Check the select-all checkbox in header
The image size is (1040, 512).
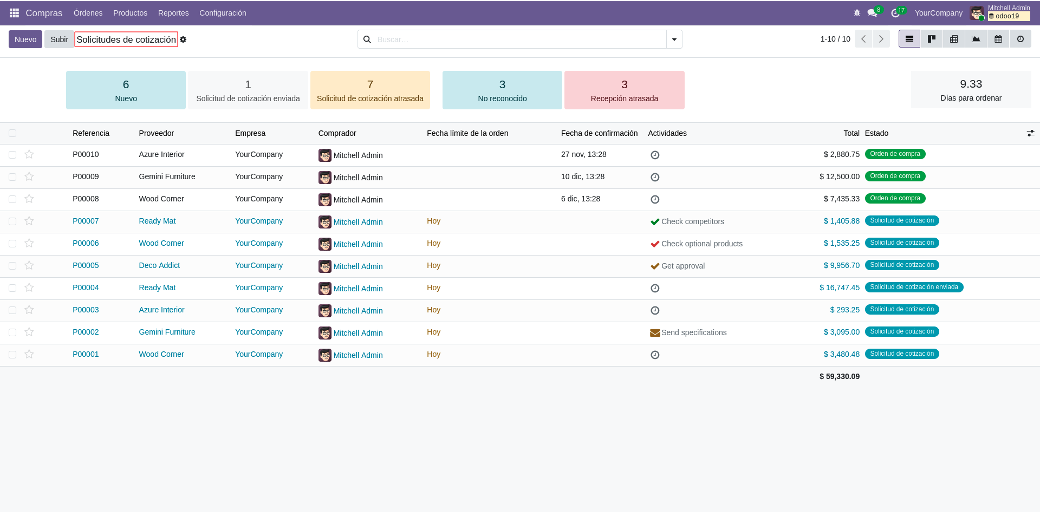(x=12, y=133)
